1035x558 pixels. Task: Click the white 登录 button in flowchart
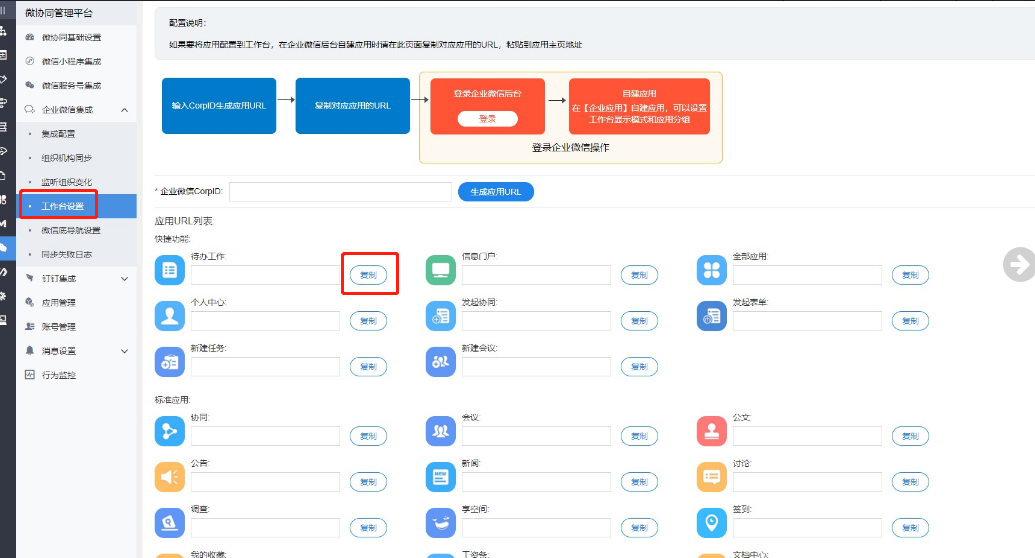(487, 118)
